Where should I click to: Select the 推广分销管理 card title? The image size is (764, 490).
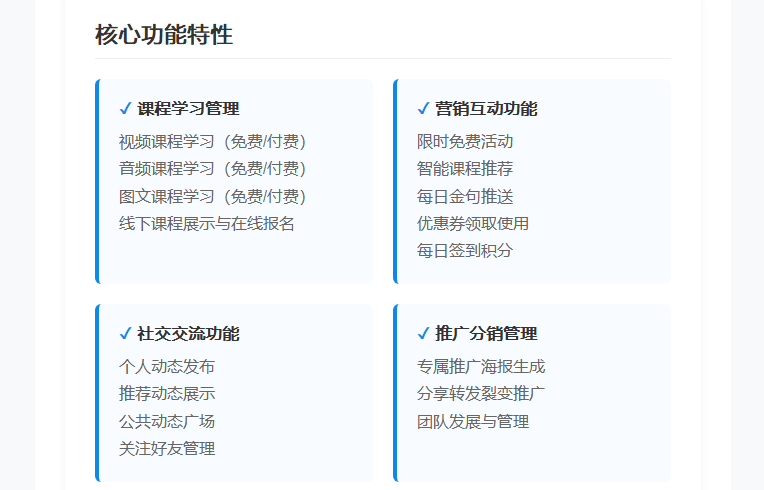click(486, 334)
